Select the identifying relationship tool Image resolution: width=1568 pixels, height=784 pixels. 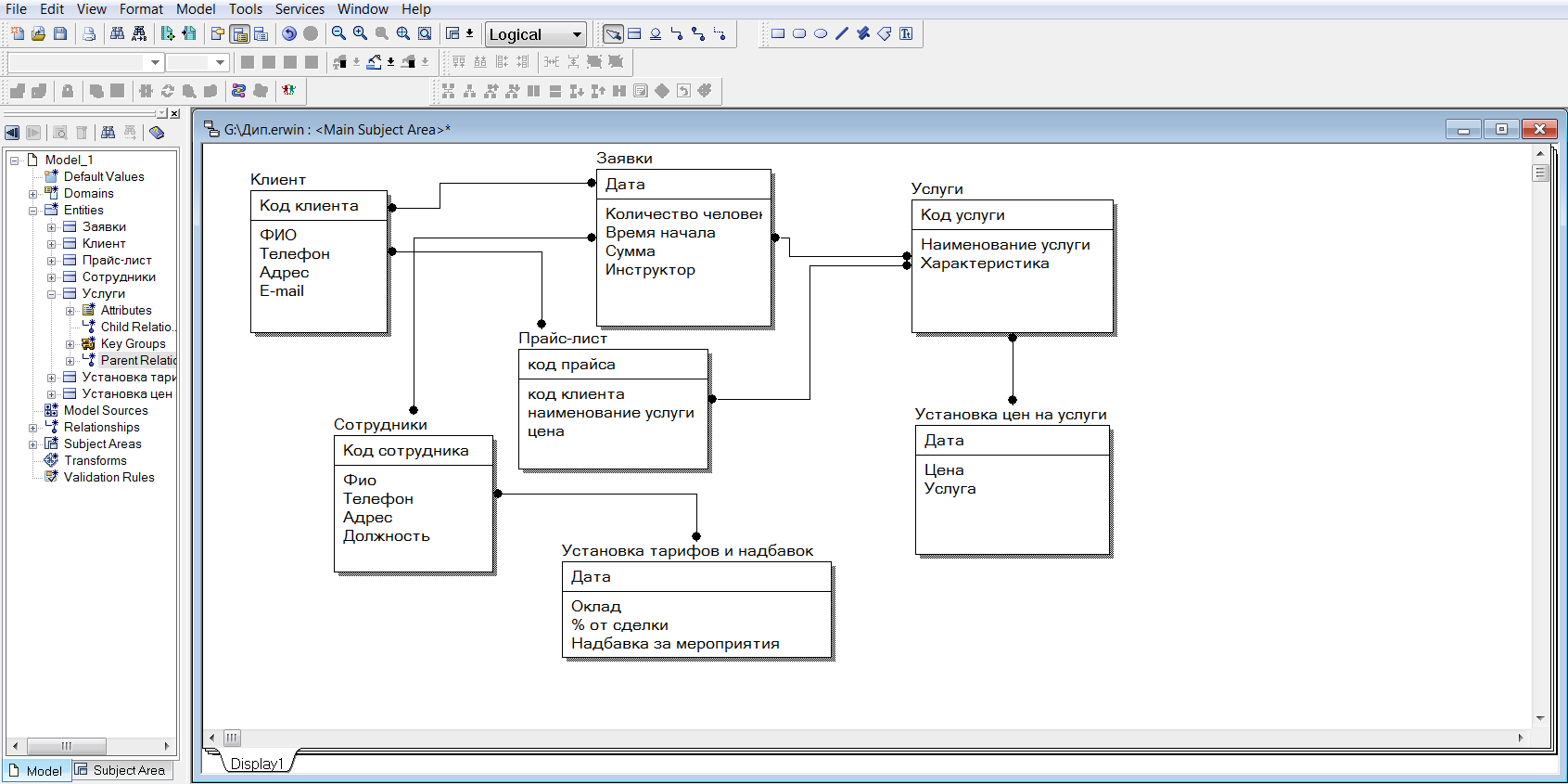coord(677,34)
